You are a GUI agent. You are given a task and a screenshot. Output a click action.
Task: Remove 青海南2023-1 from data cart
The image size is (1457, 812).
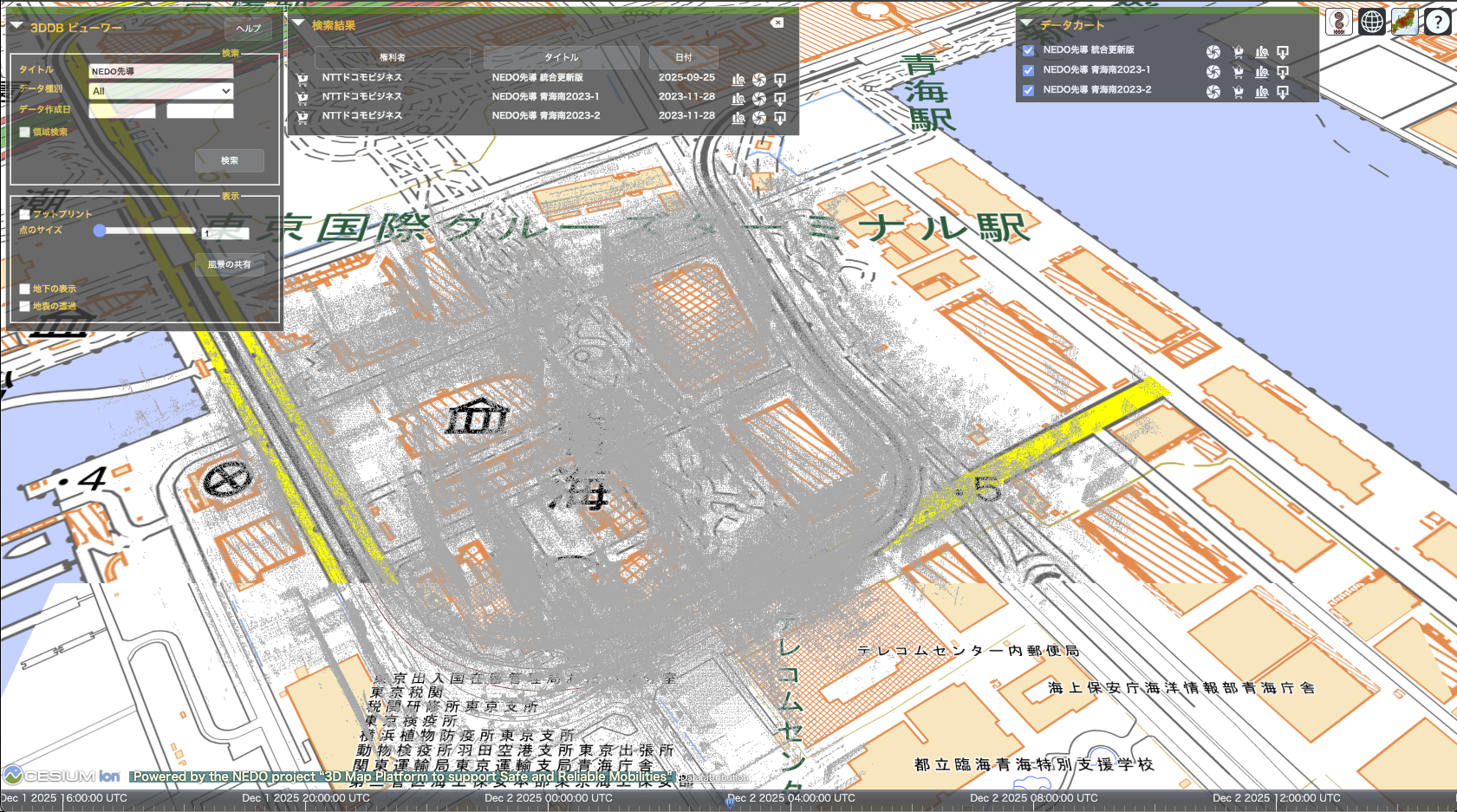[1238, 71]
